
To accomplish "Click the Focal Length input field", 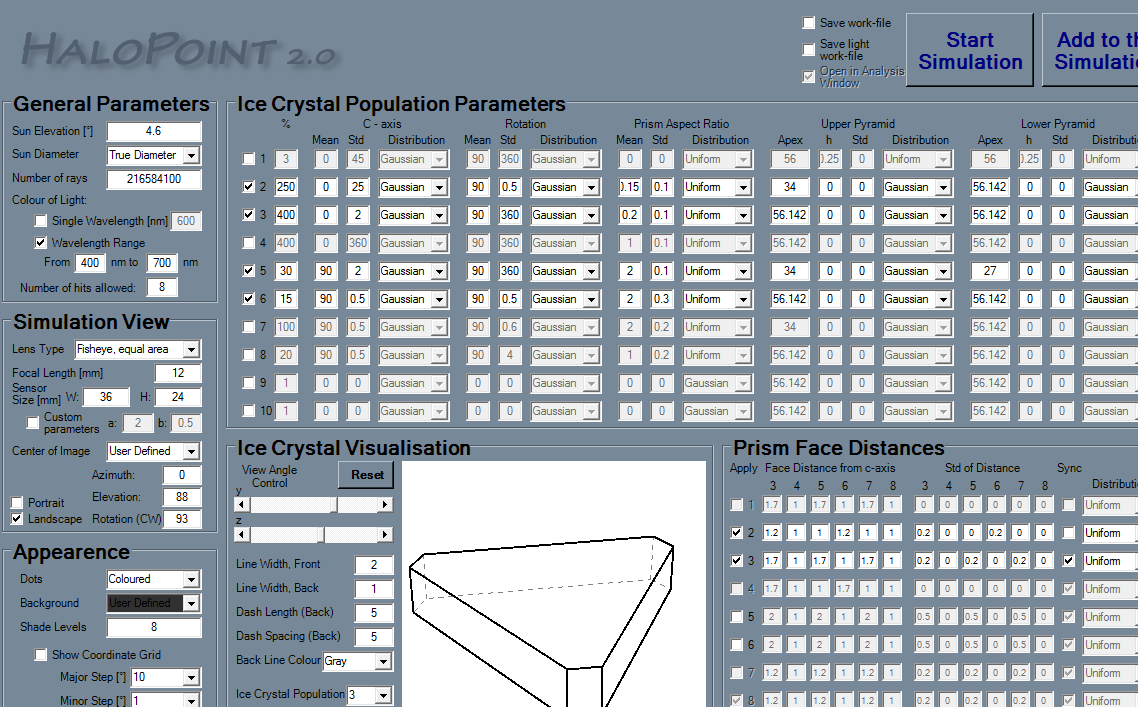I will click(178, 373).
